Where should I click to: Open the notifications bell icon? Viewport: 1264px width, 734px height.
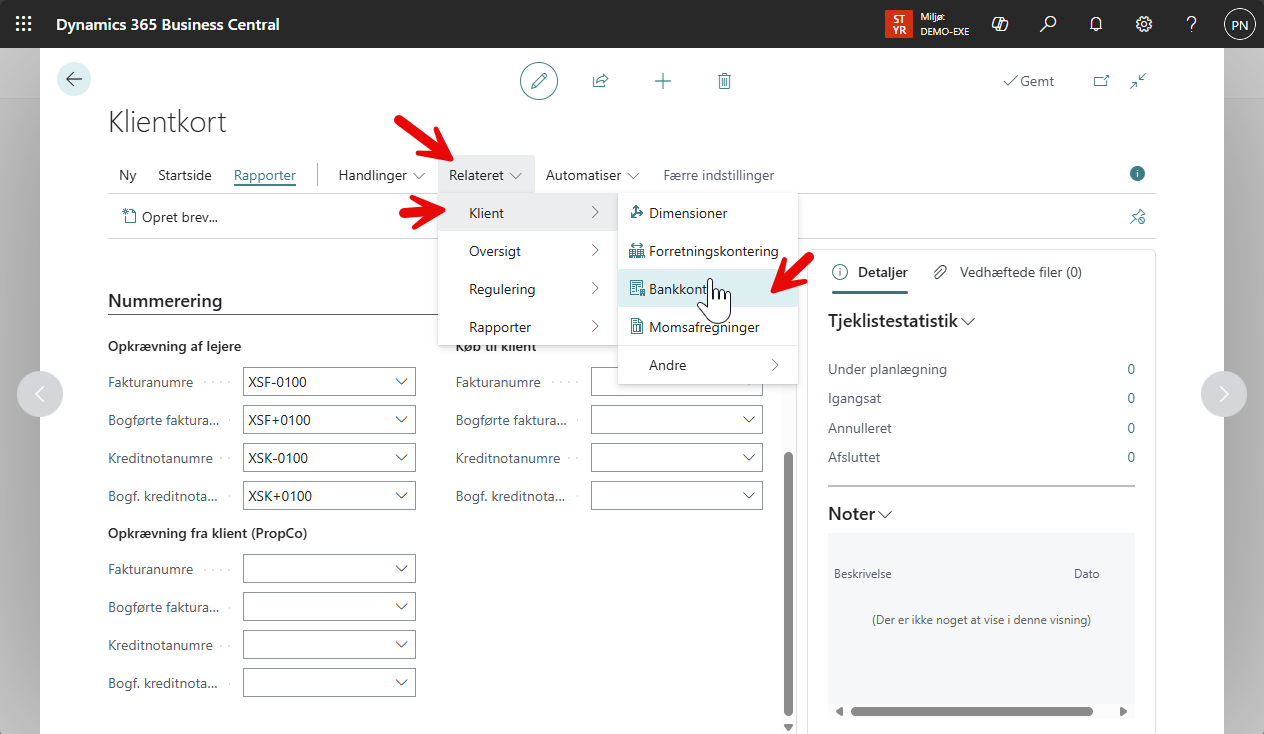1096,24
